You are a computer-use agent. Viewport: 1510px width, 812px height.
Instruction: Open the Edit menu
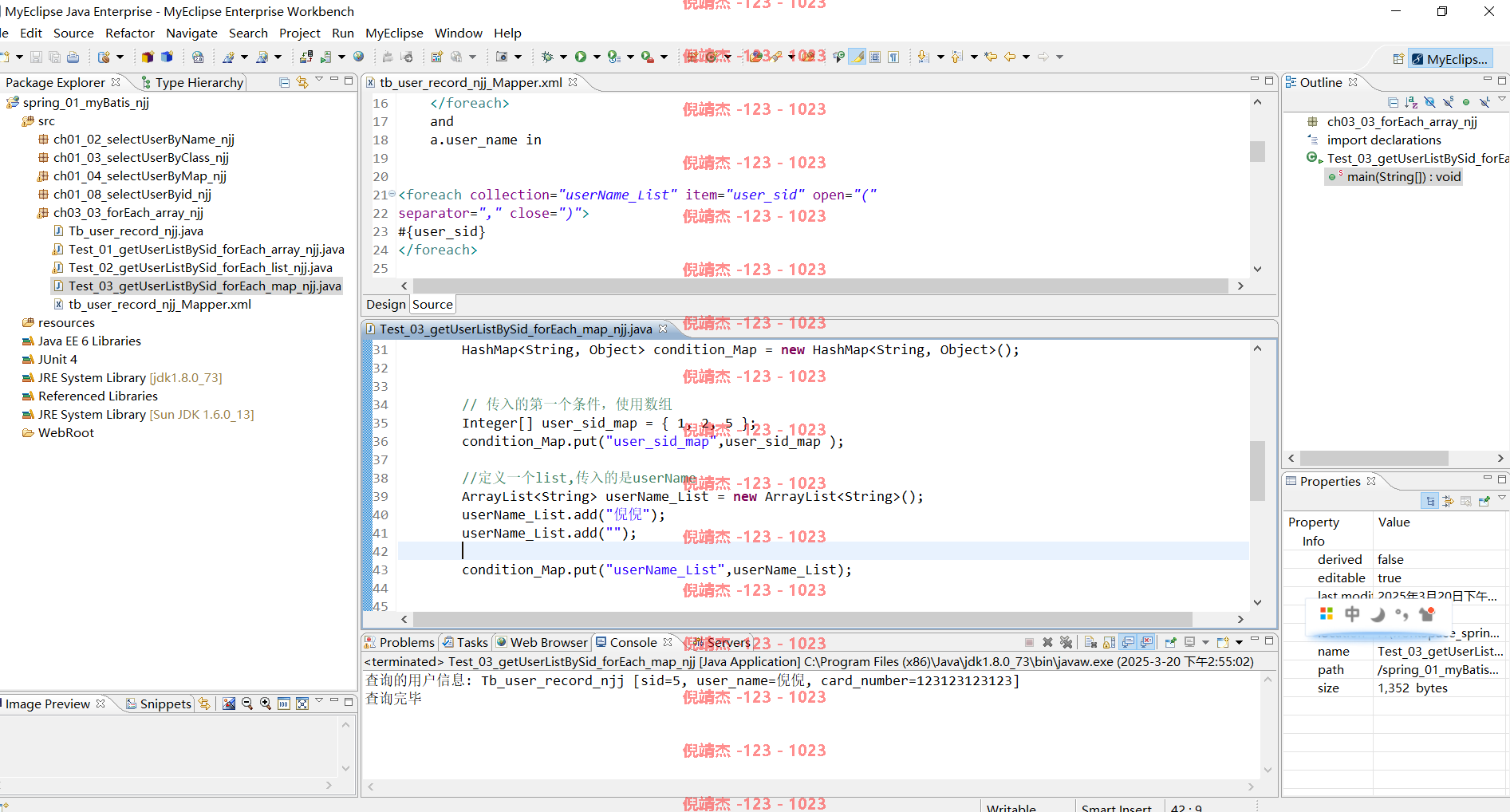pos(31,33)
